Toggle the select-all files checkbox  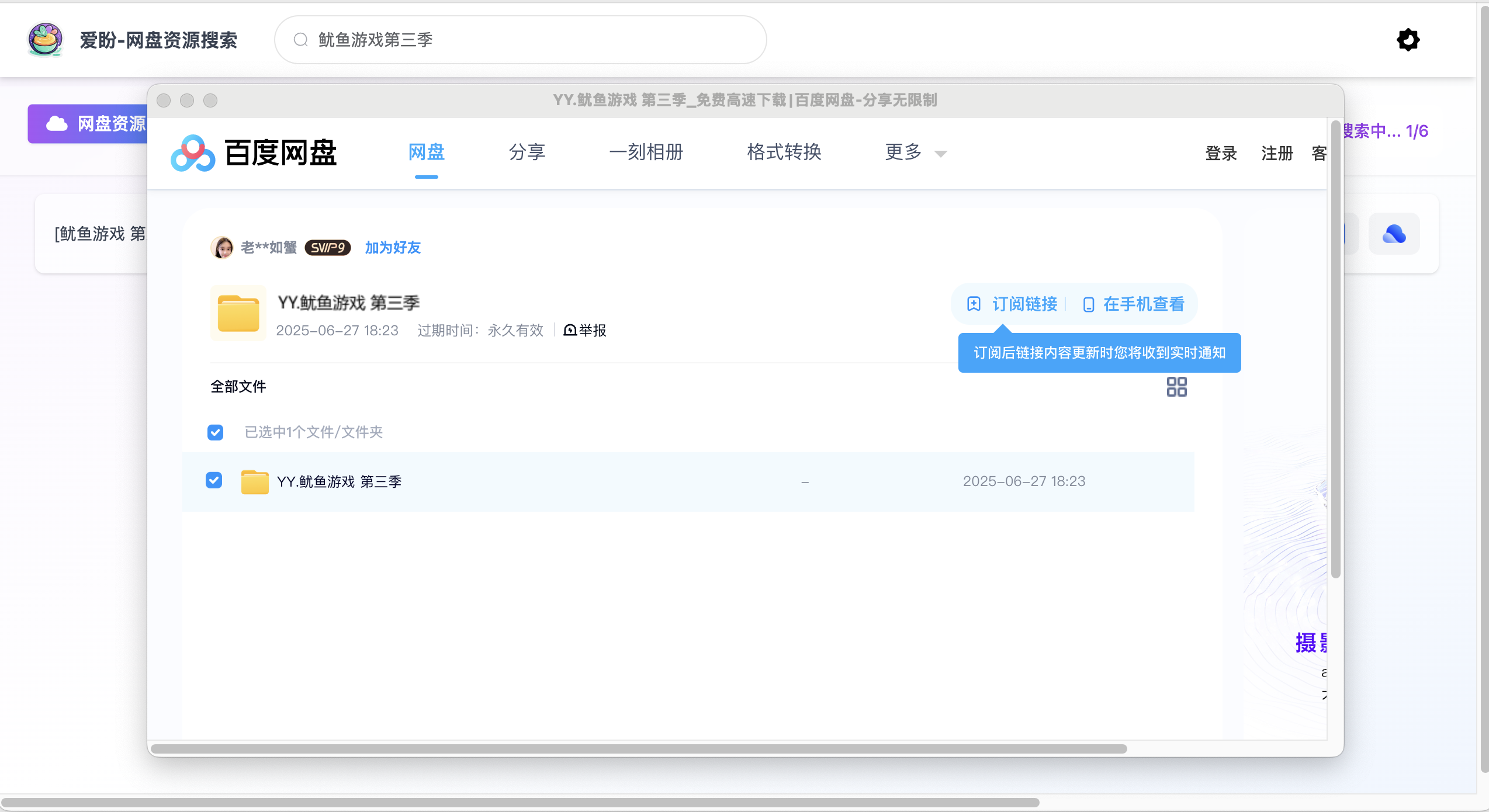tap(215, 432)
